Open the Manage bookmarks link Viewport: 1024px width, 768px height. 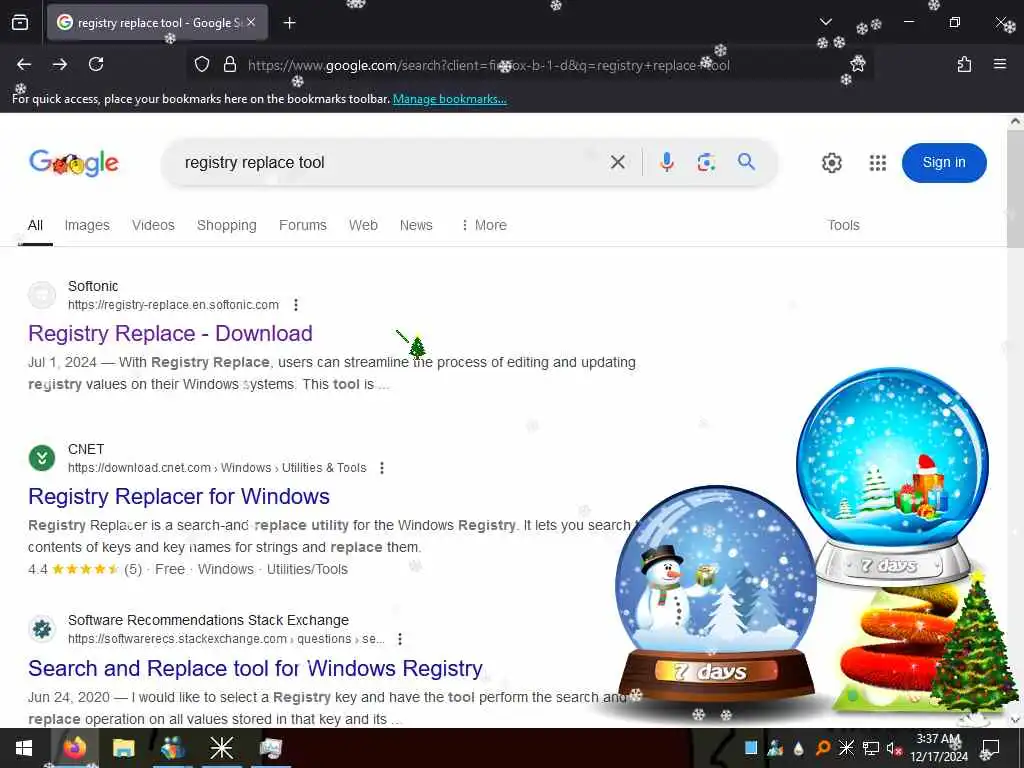(449, 99)
